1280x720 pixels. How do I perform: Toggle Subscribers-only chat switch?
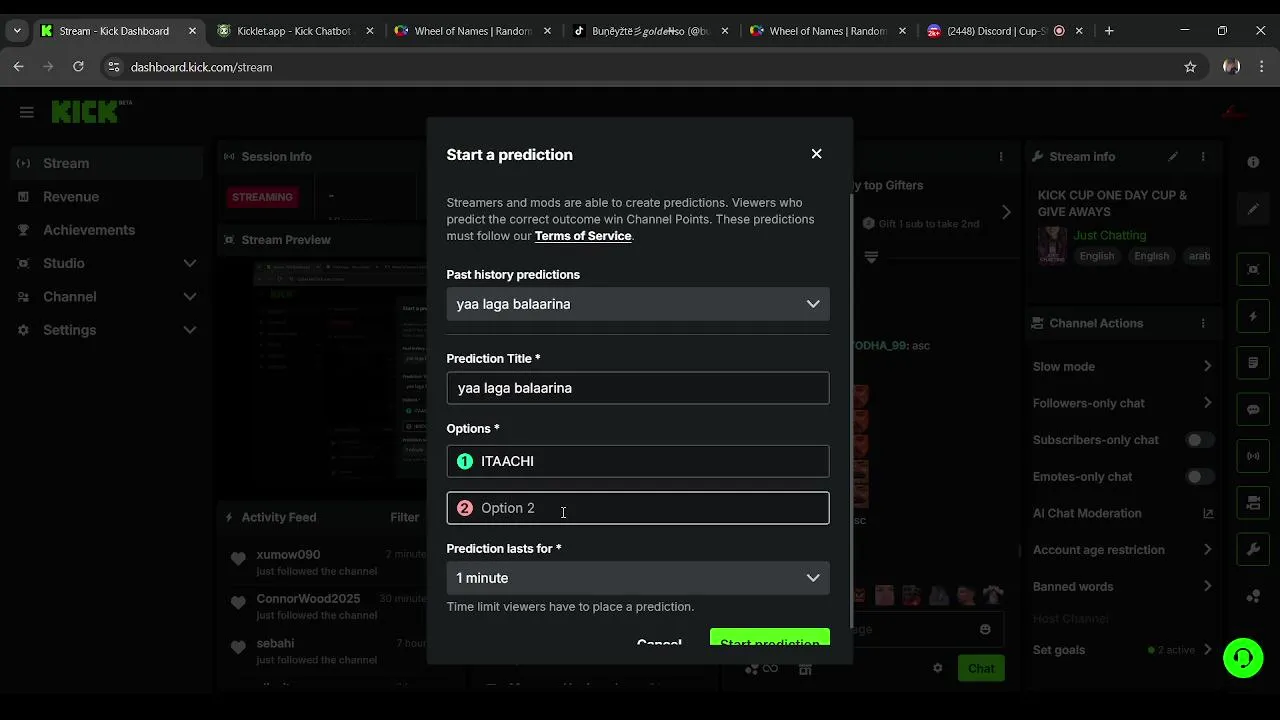point(1199,440)
